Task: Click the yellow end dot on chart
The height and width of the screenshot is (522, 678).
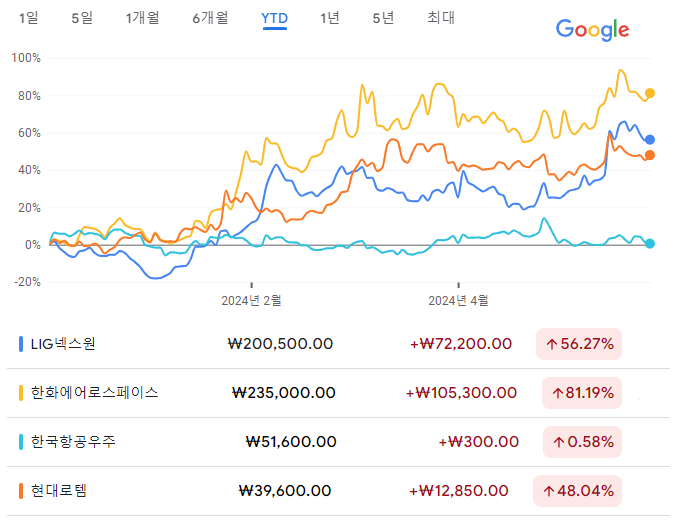Action: coord(649,93)
